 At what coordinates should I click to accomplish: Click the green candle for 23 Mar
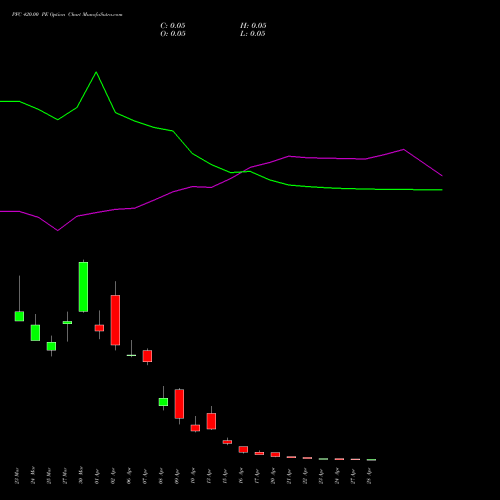click(x=19, y=316)
